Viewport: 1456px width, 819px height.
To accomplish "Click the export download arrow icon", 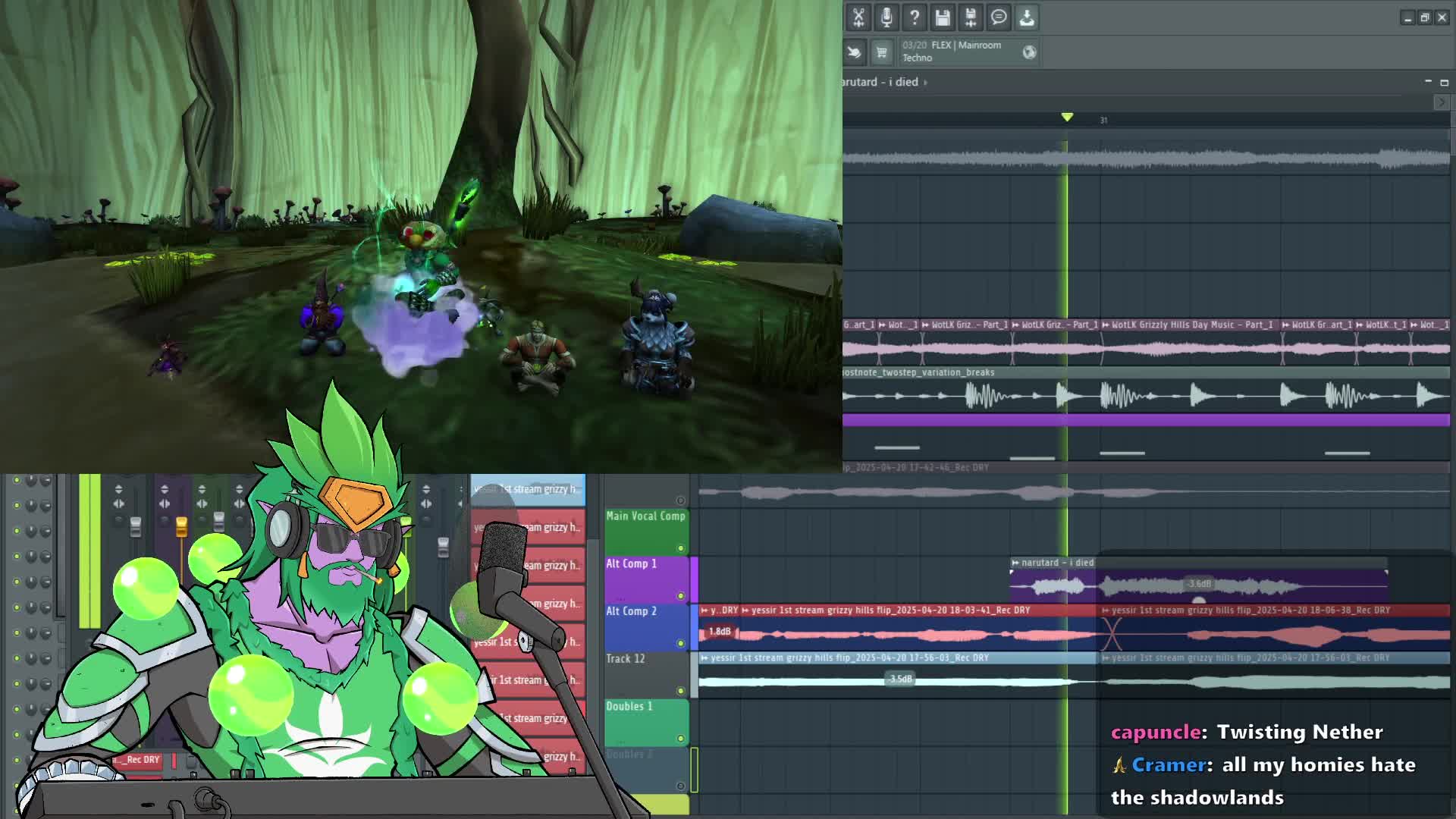I will [x=1026, y=17].
